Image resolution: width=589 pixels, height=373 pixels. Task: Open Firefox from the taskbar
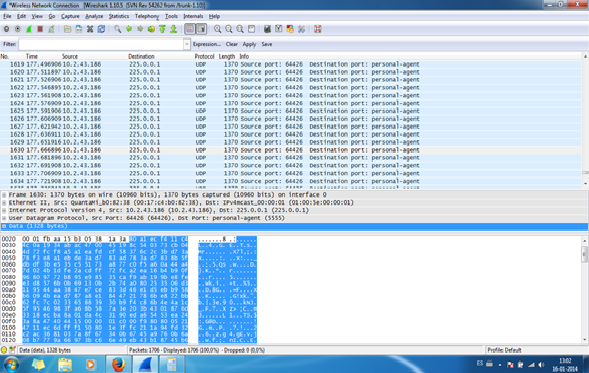click(x=118, y=364)
